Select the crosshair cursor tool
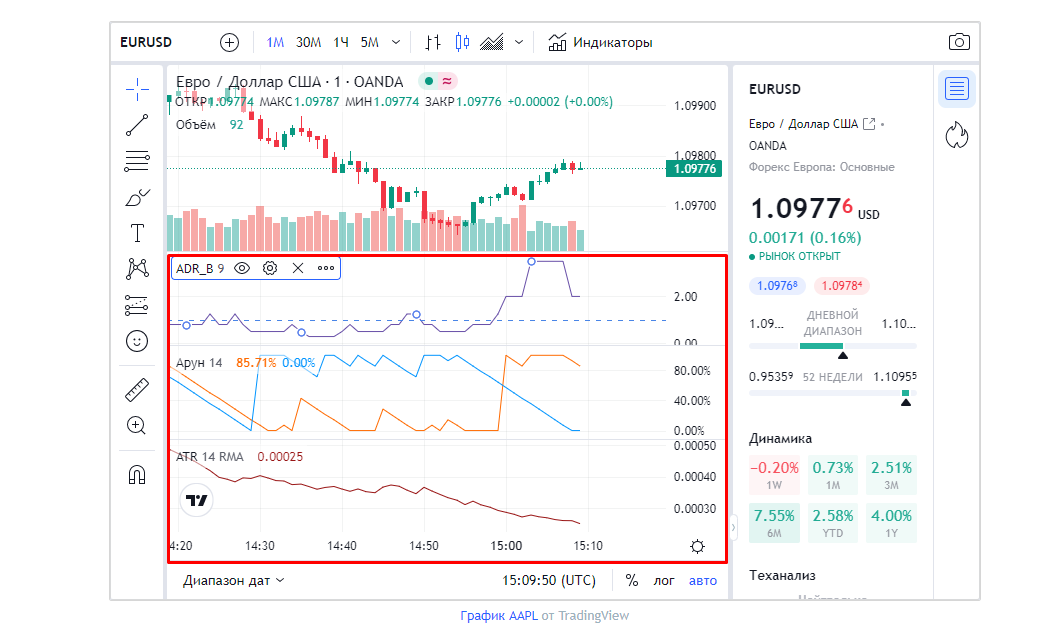The width and height of the screenshot is (1045, 625). pos(137,90)
